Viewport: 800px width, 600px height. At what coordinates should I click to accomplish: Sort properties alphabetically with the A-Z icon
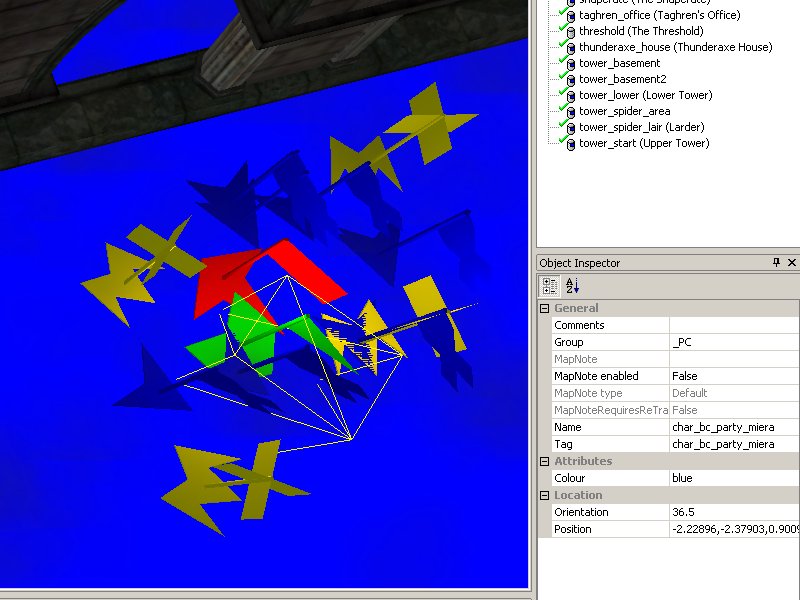[572, 285]
